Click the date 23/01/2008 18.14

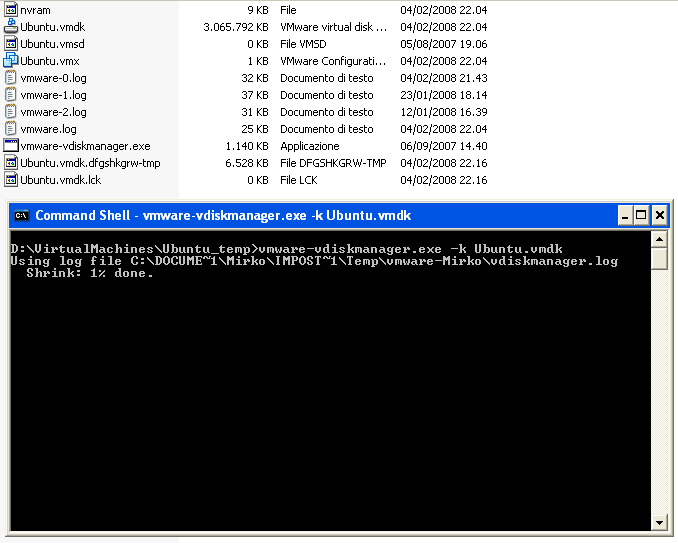pyautogui.click(x=444, y=95)
